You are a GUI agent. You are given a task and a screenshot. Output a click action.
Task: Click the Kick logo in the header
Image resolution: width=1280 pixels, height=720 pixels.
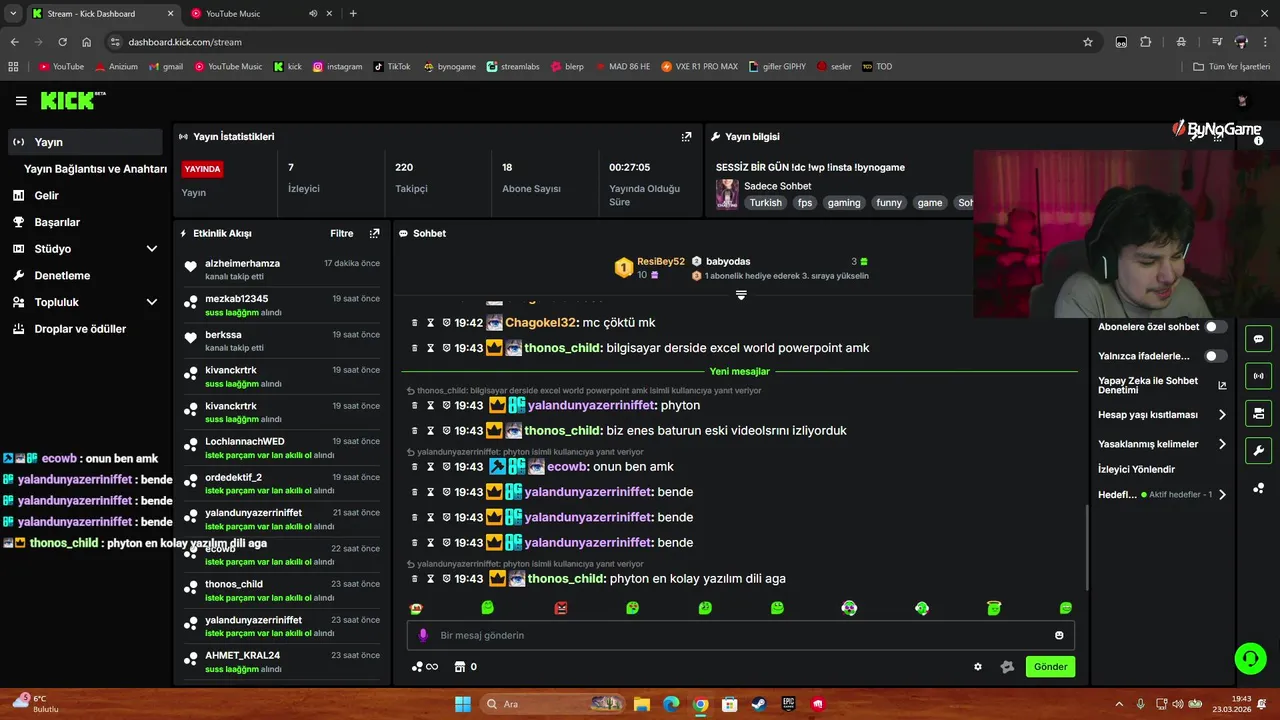coord(72,101)
